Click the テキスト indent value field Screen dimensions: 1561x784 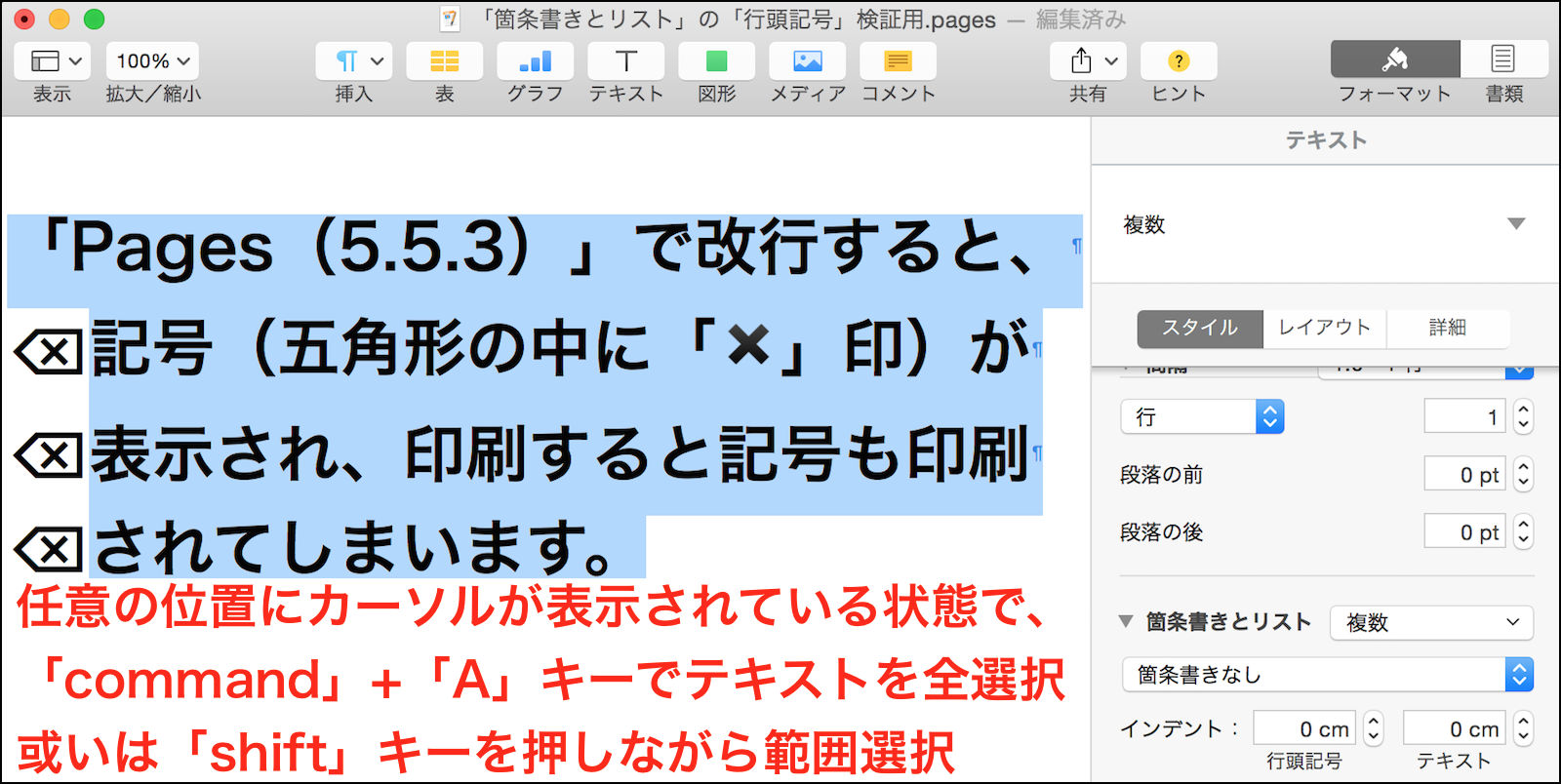(x=1454, y=728)
